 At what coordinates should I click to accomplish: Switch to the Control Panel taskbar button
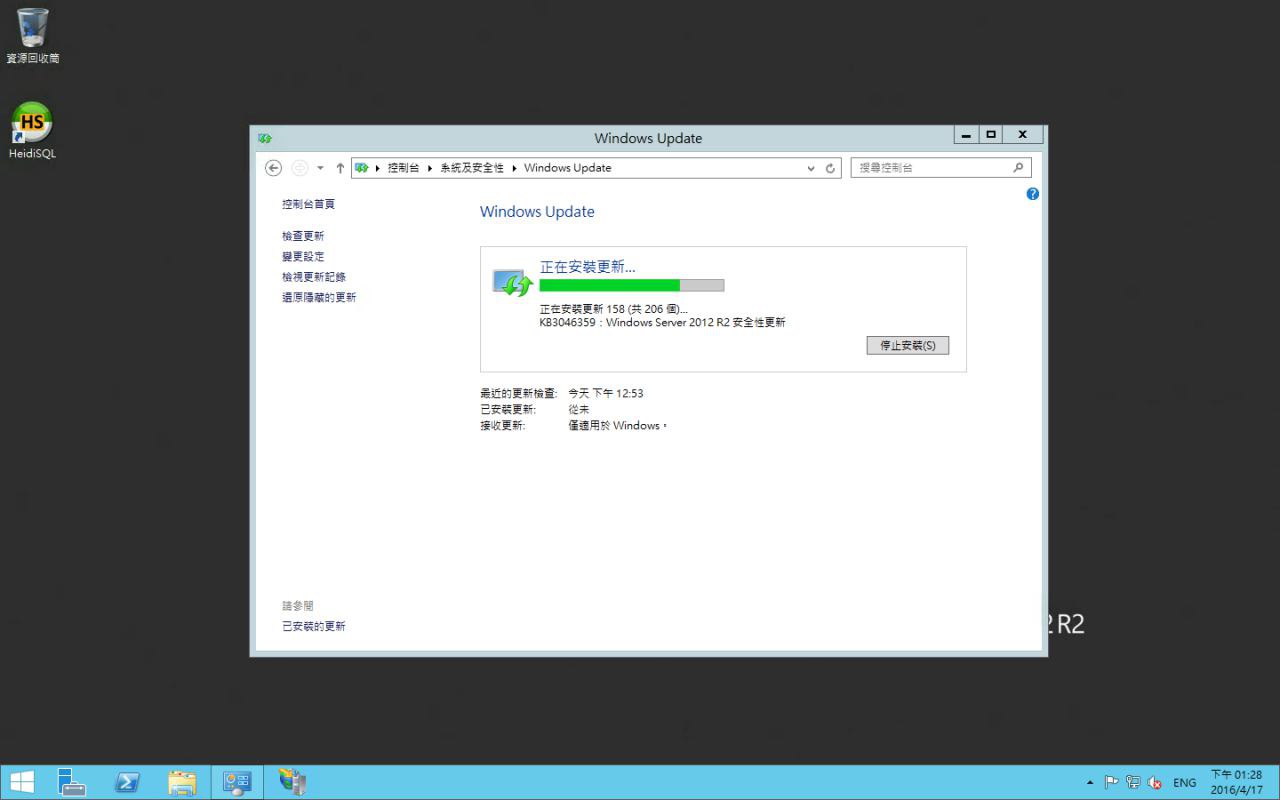point(237,782)
